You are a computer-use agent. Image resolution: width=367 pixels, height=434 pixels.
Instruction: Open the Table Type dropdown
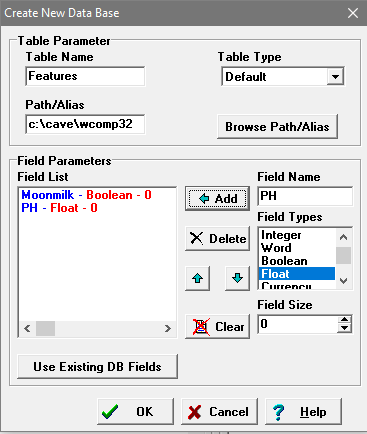(x=335, y=77)
